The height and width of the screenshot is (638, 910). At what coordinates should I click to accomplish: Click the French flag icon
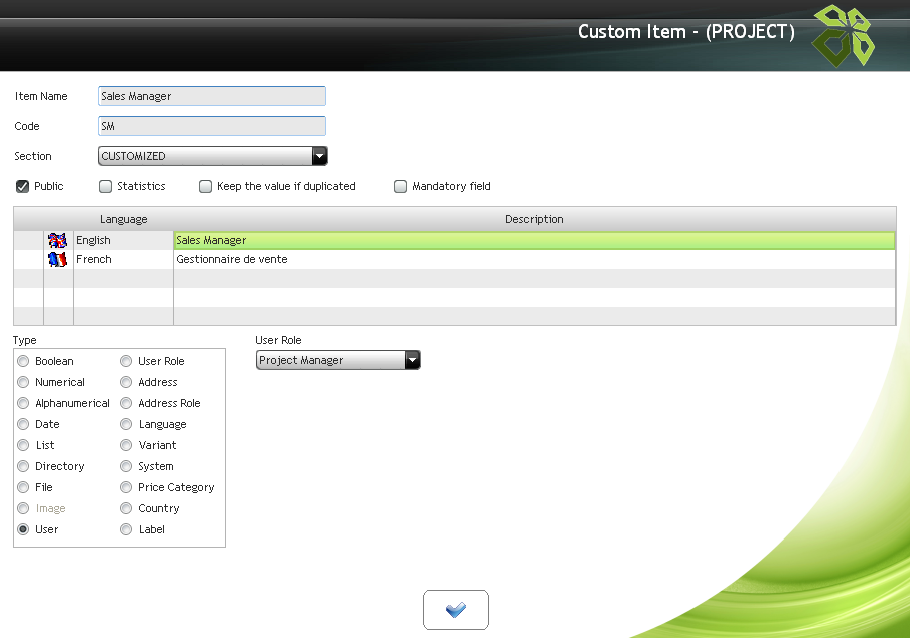click(x=57, y=259)
